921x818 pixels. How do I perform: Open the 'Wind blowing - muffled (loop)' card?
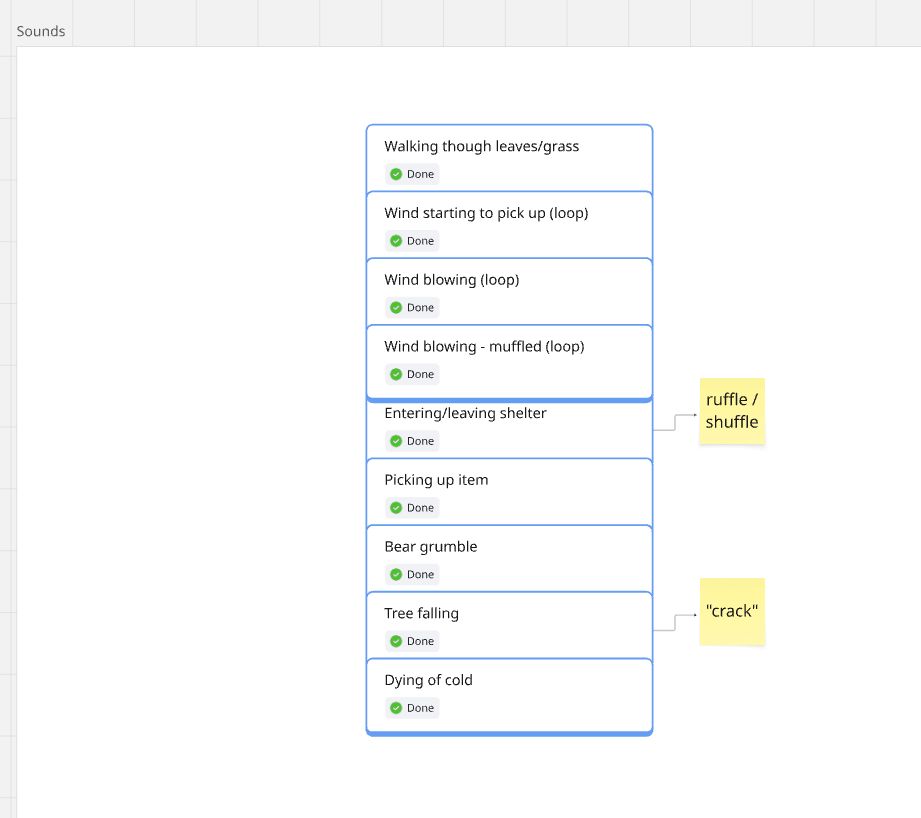[509, 362]
